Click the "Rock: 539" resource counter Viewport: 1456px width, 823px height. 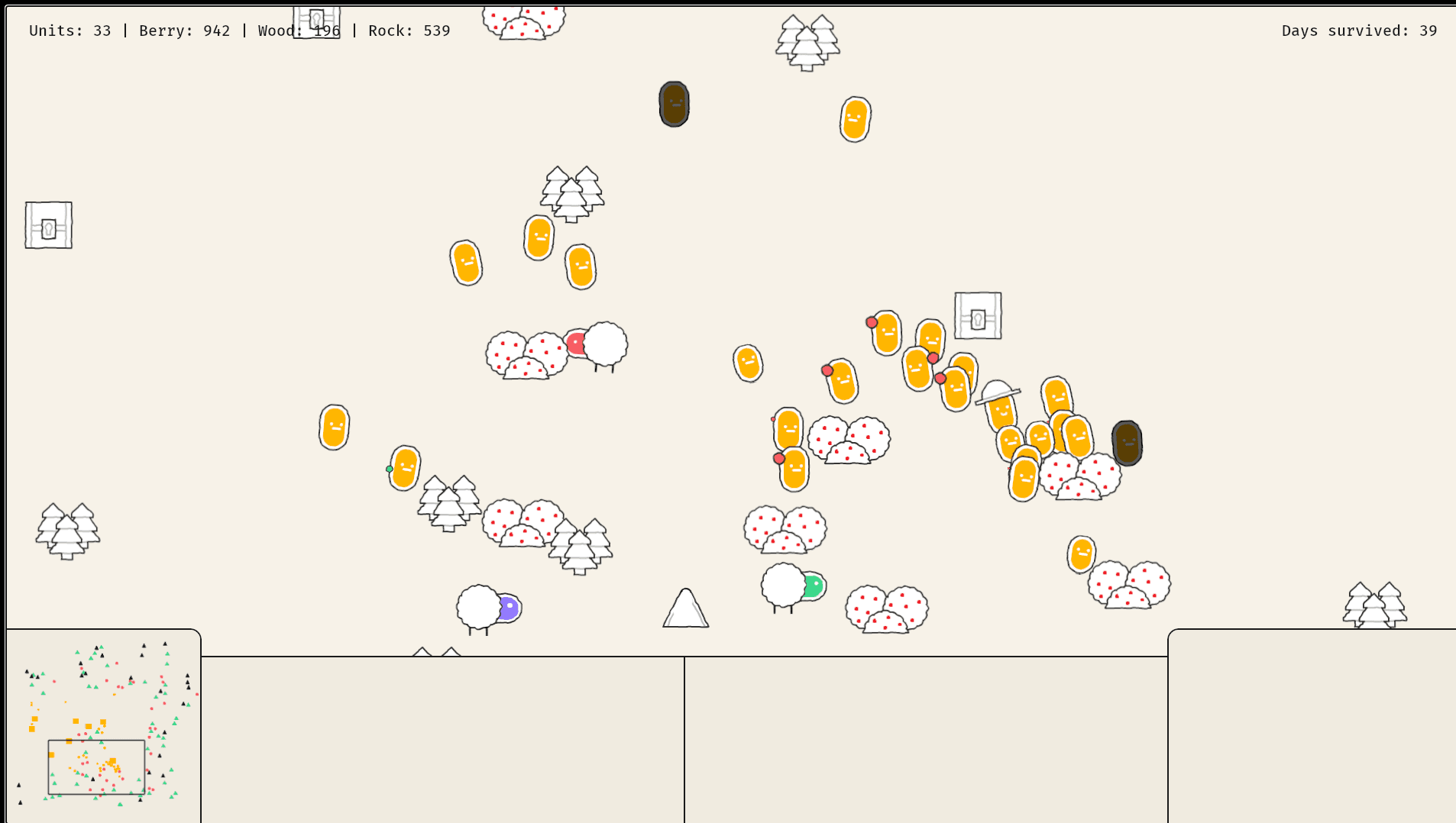click(409, 31)
